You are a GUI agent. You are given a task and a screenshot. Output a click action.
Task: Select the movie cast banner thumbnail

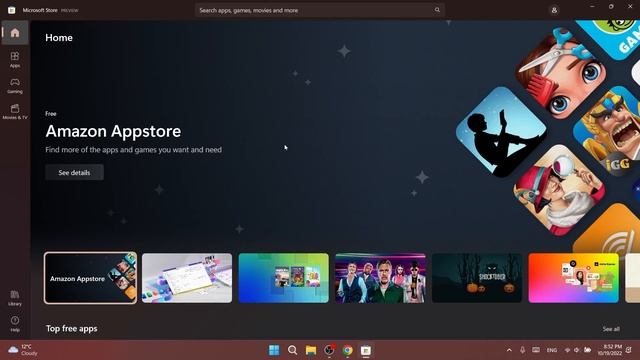380,278
